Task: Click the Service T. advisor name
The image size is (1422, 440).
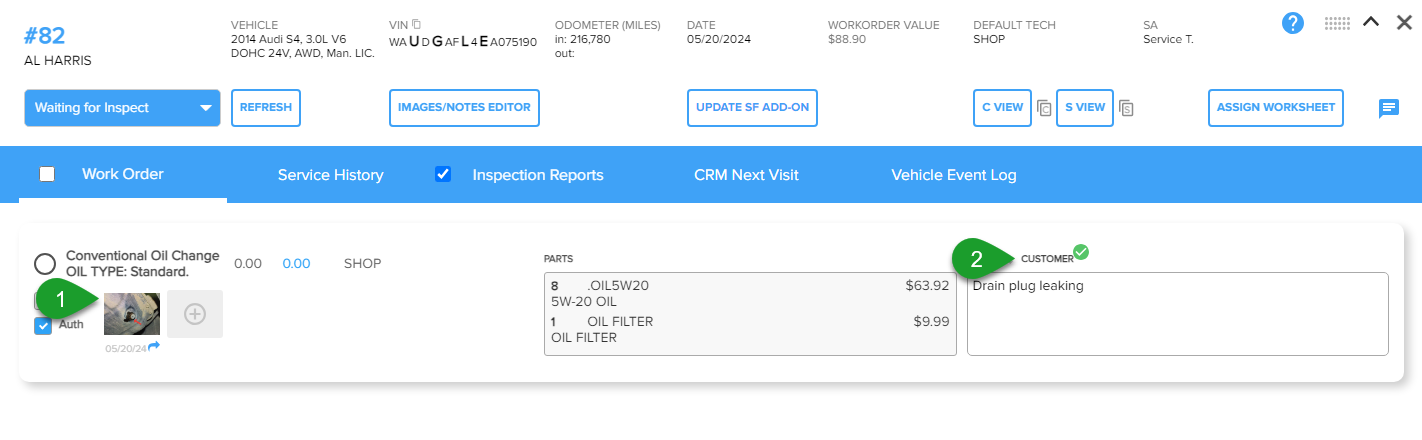Action: pyautogui.click(x=1168, y=40)
